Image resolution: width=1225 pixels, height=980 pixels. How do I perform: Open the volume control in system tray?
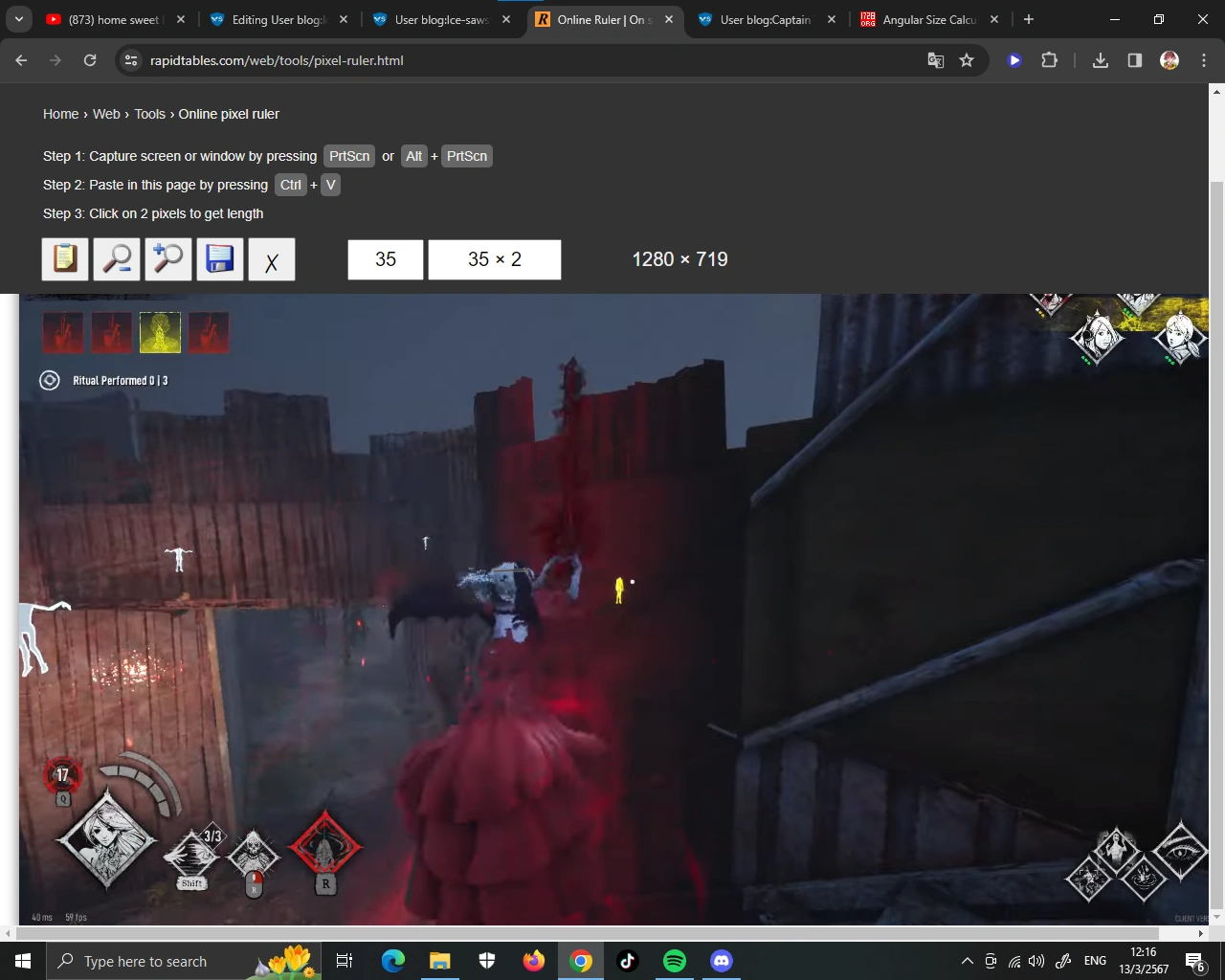point(1036,961)
